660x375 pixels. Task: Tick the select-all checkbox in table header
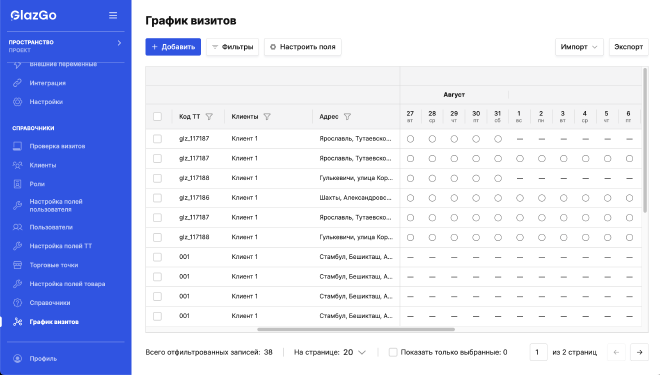point(157,117)
